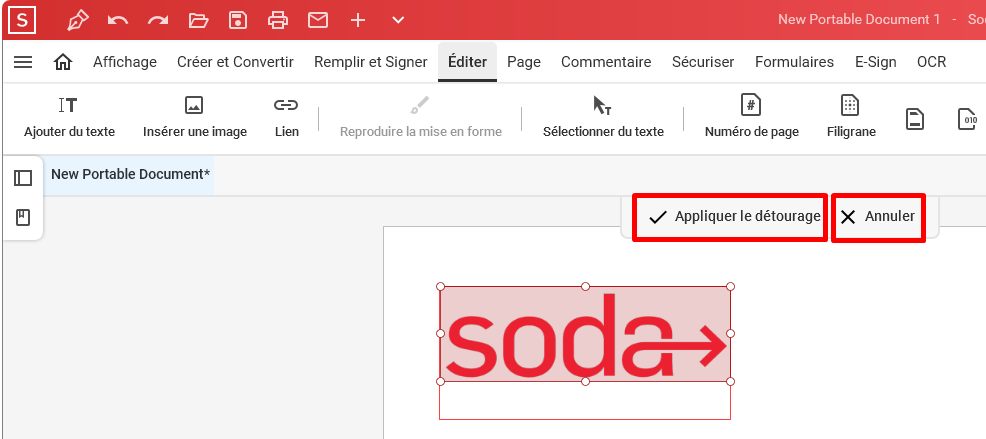Choose Insérer une image tool
Image resolution: width=986 pixels, height=439 pixels.
click(195, 117)
